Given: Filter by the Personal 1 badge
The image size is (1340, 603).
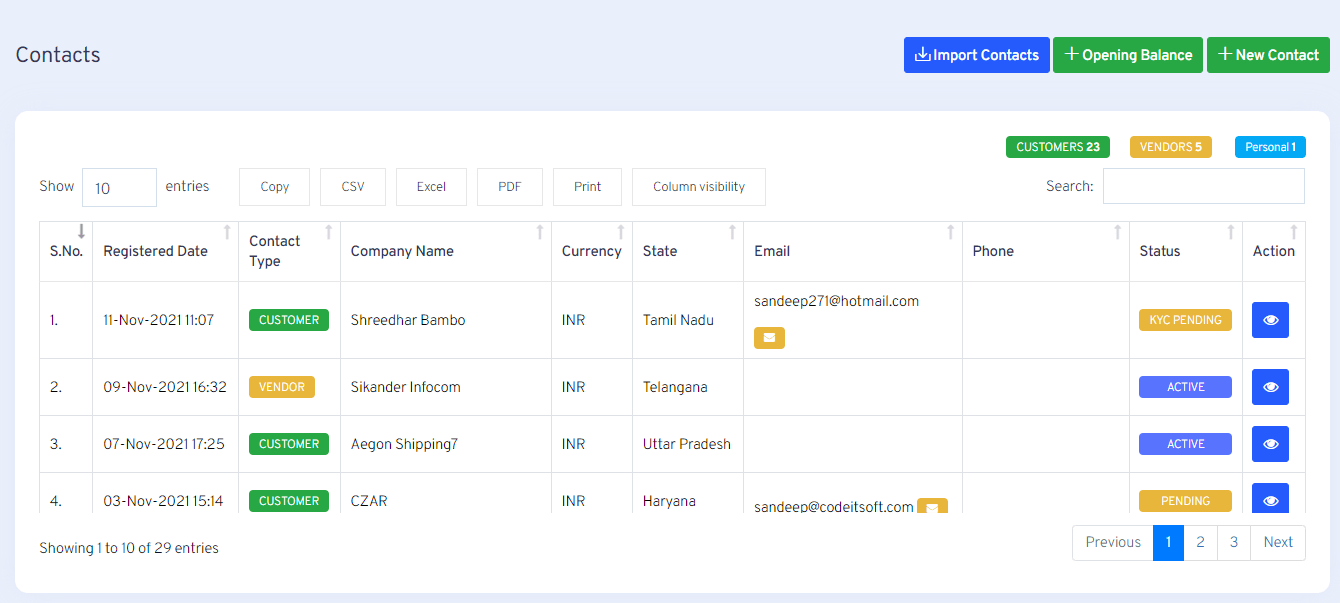Looking at the screenshot, I should (1270, 147).
